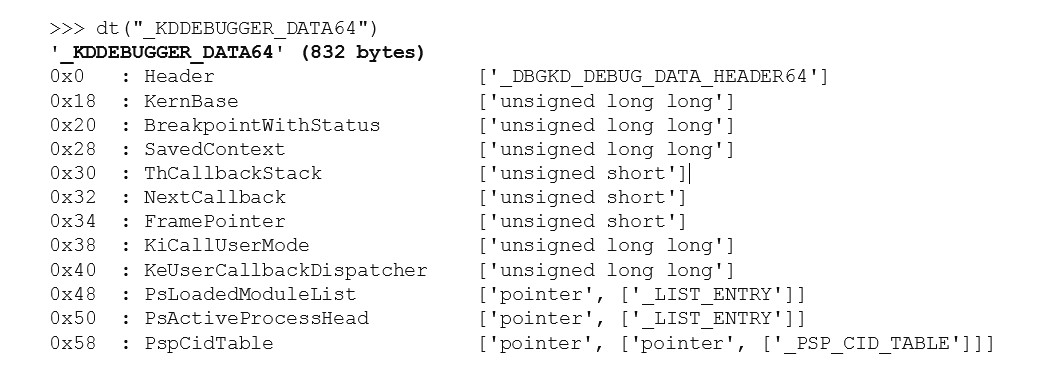Select the KernBase field name
Image resolution: width=1037 pixels, height=381 pixels.
point(191,101)
